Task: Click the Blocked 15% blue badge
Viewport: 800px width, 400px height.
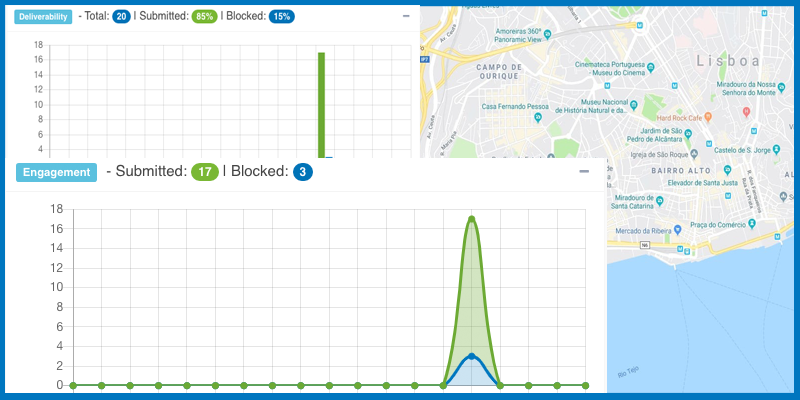Action: (x=282, y=17)
